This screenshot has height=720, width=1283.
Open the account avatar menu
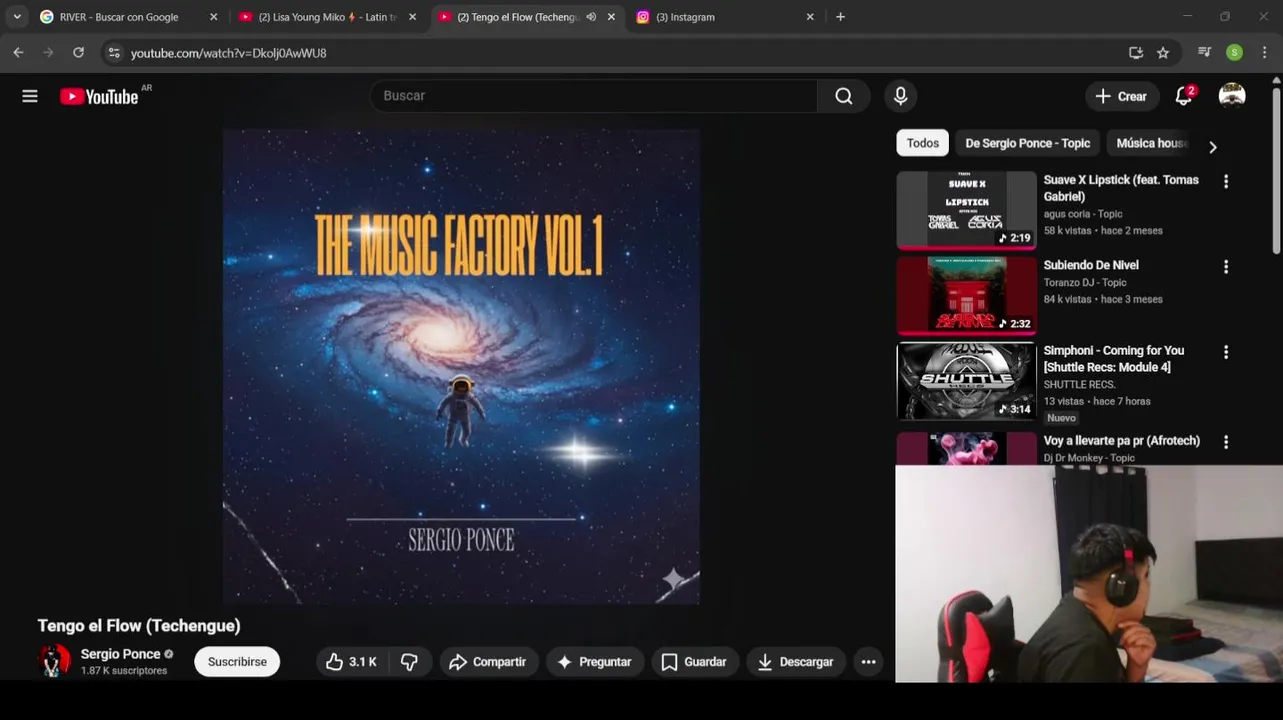pyautogui.click(x=1232, y=96)
